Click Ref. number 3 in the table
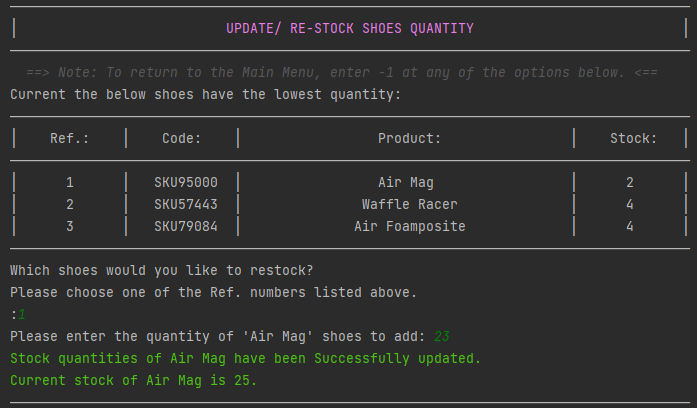Image resolution: width=697 pixels, height=408 pixels. click(70, 226)
